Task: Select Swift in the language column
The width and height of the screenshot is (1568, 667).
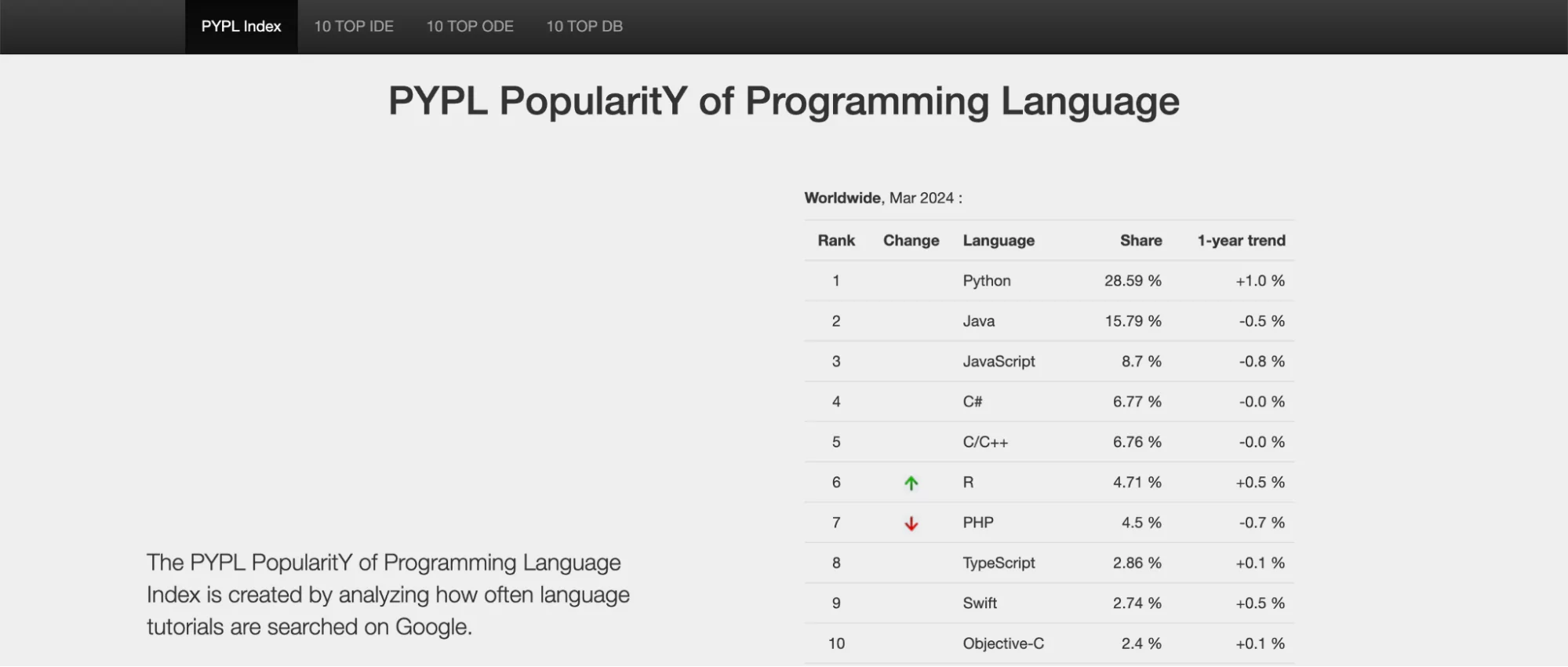Action: (x=980, y=603)
